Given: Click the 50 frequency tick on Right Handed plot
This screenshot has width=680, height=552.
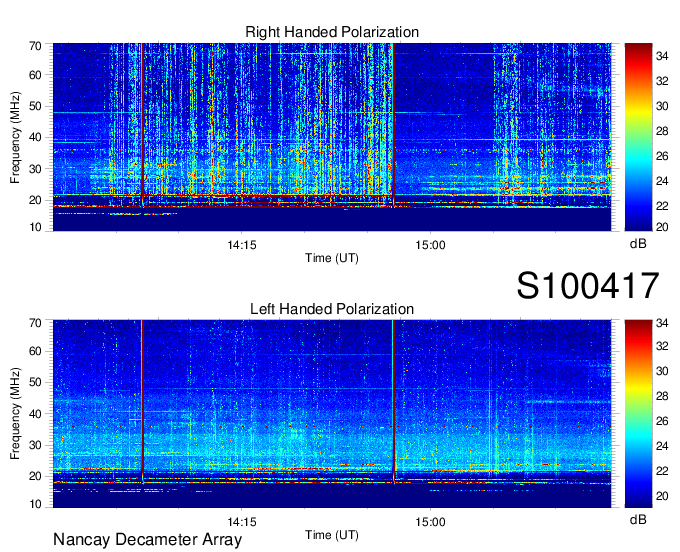Looking at the screenshot, I should click(x=35, y=106).
